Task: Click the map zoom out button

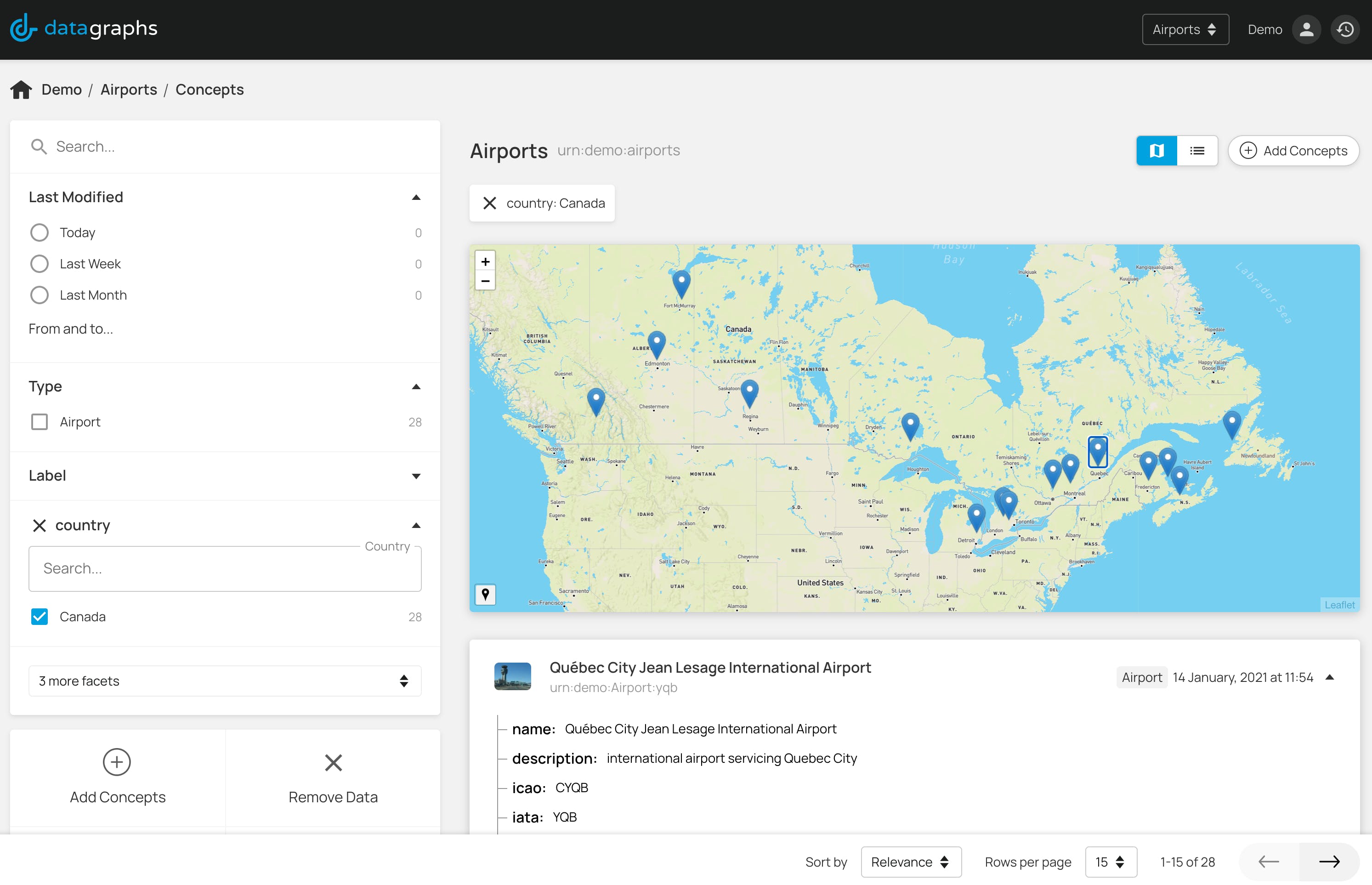Action: pyautogui.click(x=485, y=281)
